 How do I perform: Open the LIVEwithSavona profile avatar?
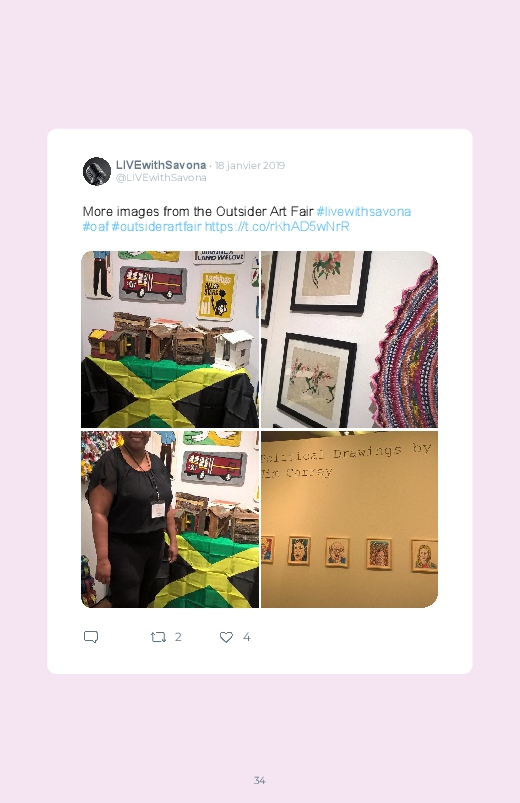pos(97,171)
